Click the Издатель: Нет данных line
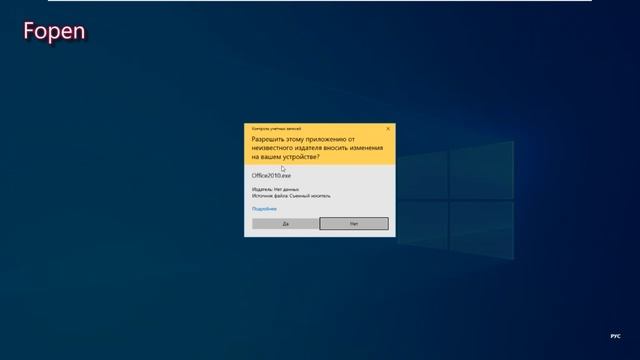Image resolution: width=640 pixels, height=360 pixels. 275,189
